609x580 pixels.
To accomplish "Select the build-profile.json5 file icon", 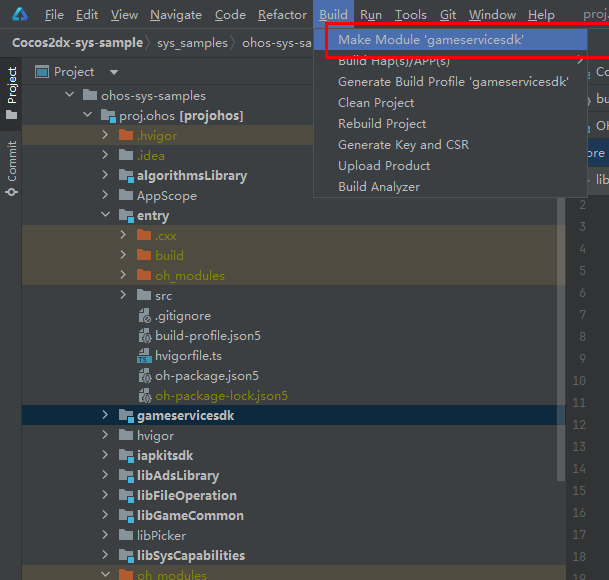I will [x=144, y=335].
